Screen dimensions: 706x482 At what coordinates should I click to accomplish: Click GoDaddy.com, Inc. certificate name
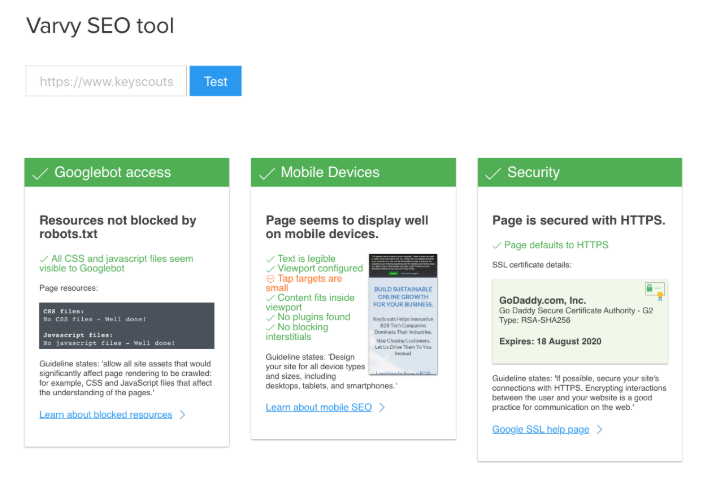(x=542, y=300)
